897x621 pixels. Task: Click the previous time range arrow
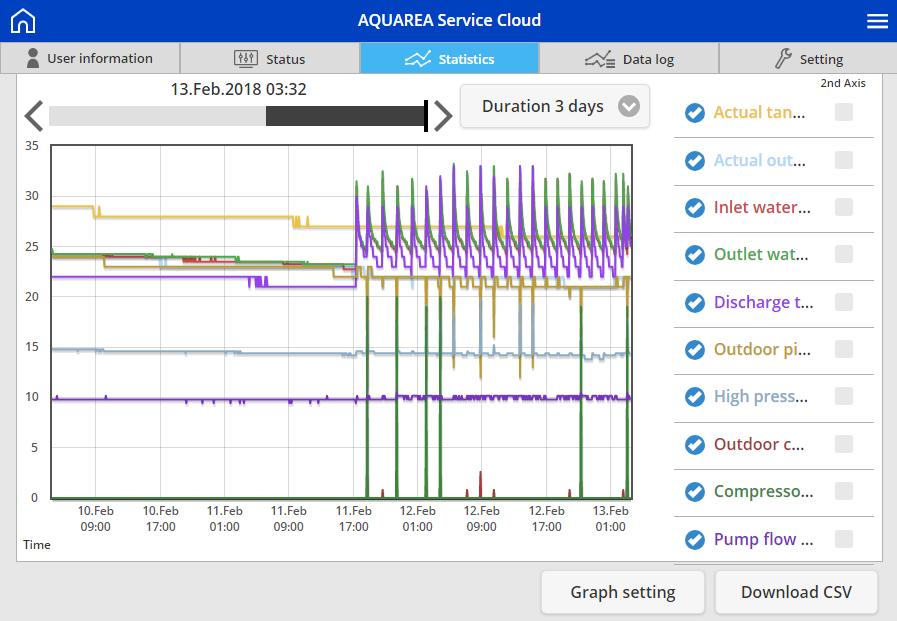pos(34,116)
